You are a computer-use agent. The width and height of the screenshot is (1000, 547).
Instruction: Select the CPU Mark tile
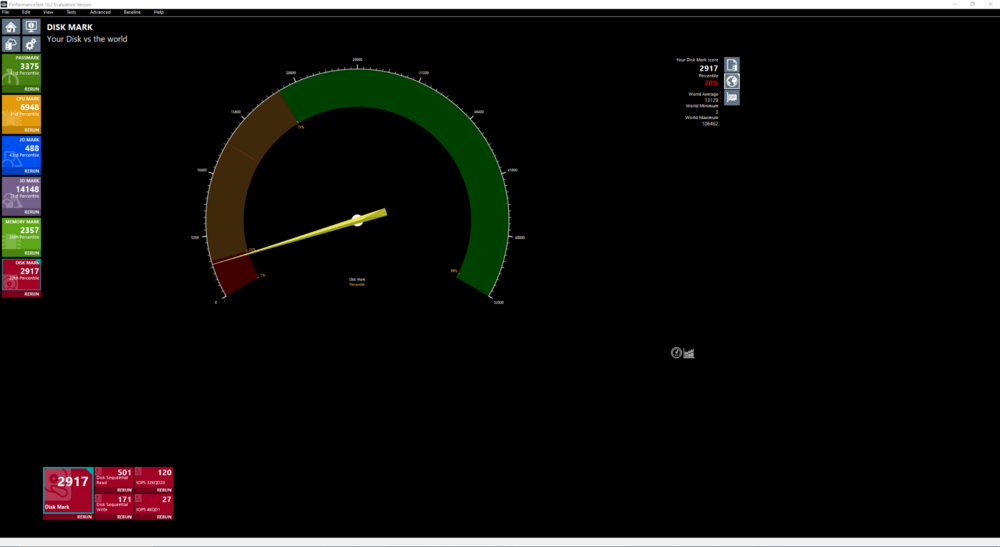(21, 110)
